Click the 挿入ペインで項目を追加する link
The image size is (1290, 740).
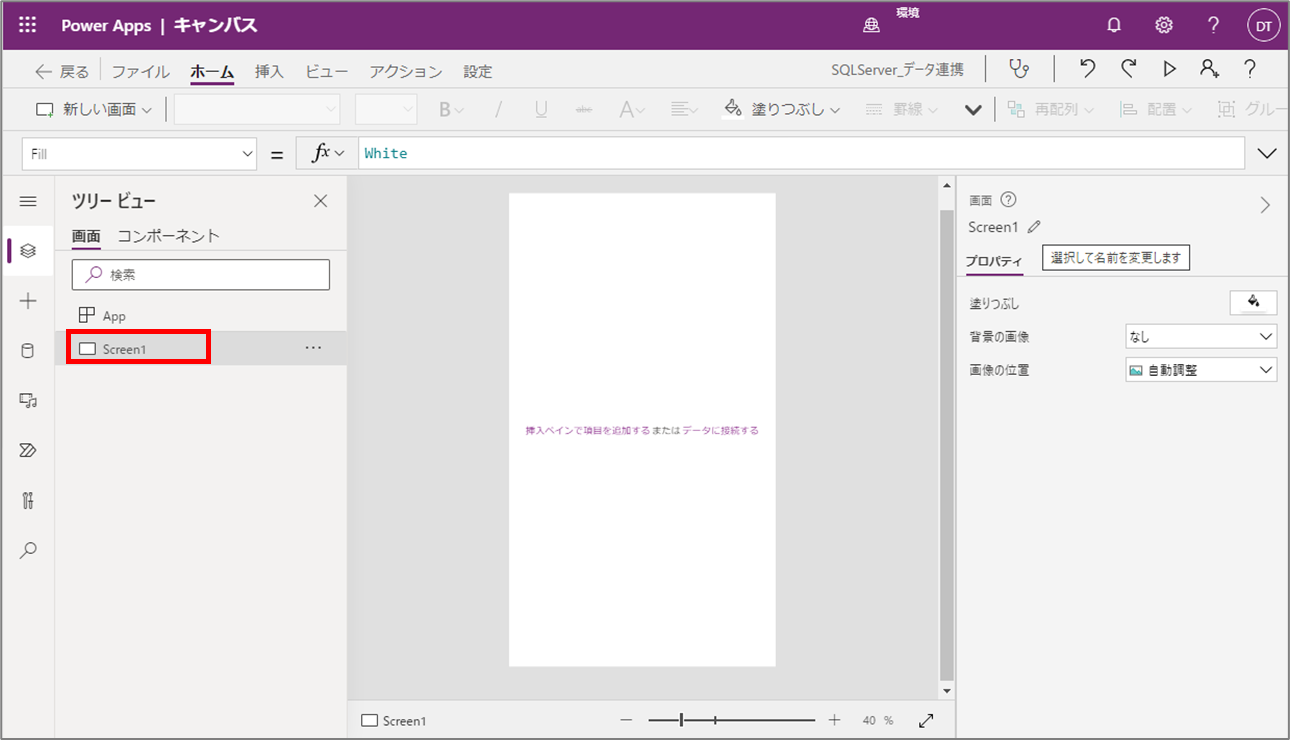[x=588, y=431]
